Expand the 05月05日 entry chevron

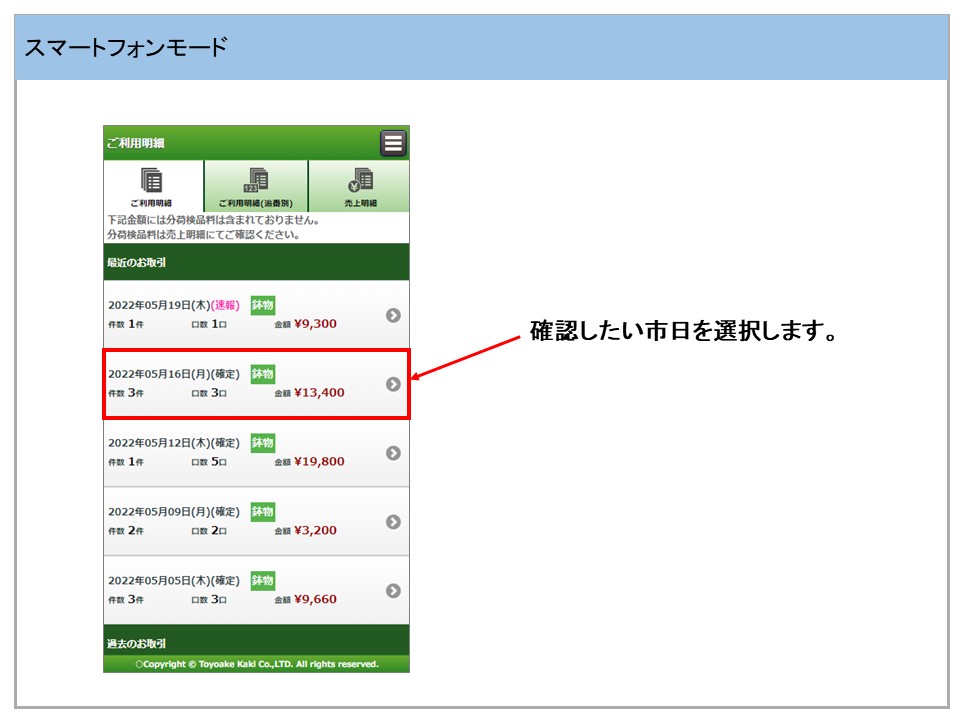393,590
